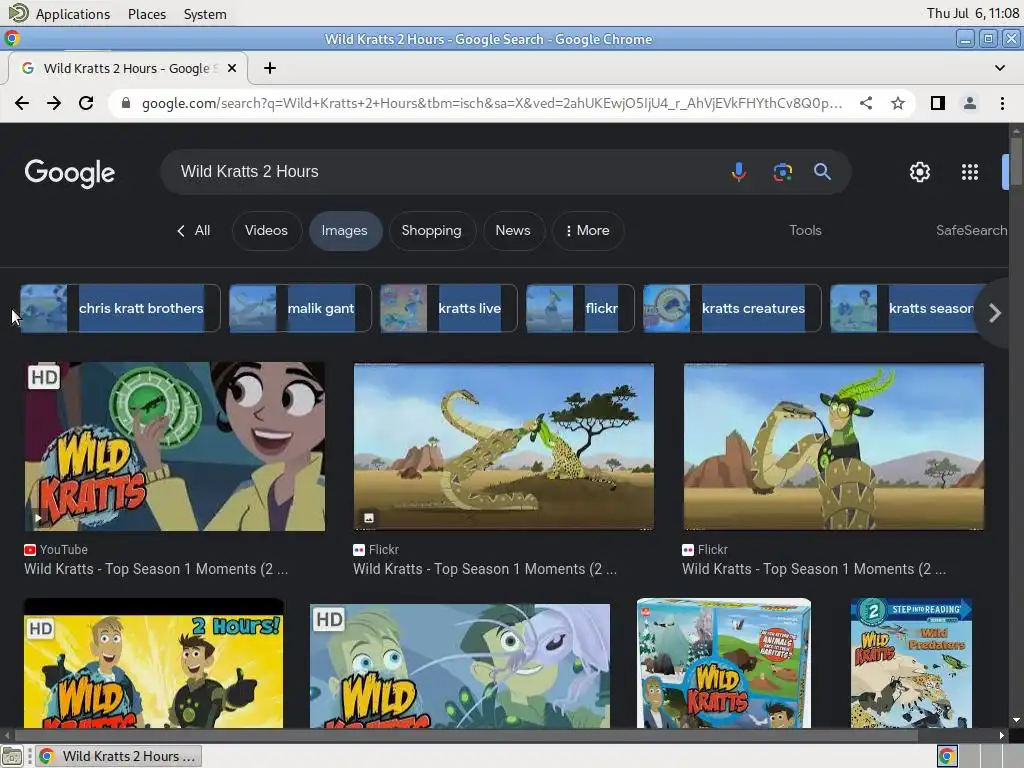View site information padlock icon
Viewport: 1024px width, 768px height.
[x=126, y=103]
